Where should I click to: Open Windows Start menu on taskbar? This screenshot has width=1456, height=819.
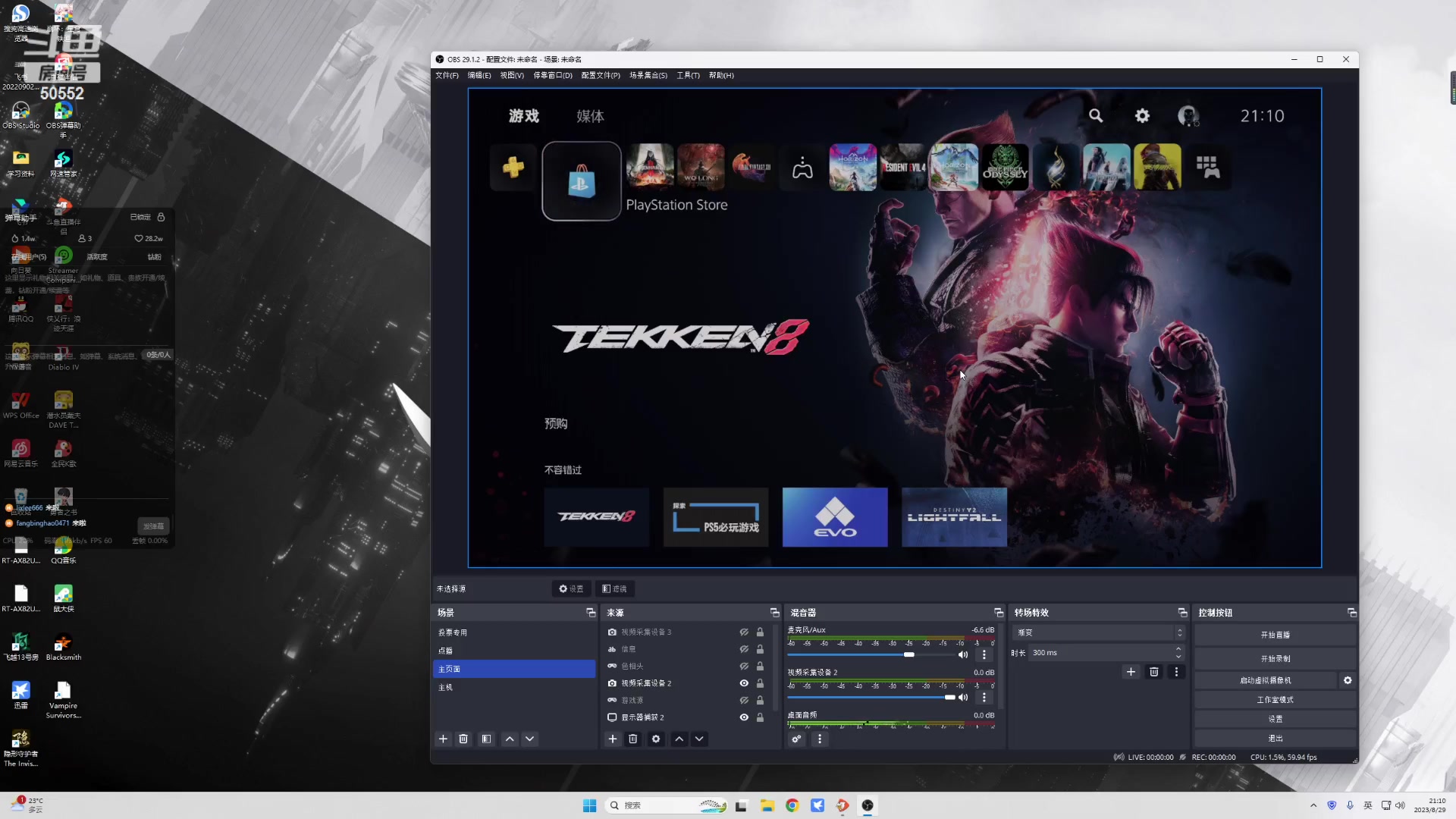coord(589,805)
